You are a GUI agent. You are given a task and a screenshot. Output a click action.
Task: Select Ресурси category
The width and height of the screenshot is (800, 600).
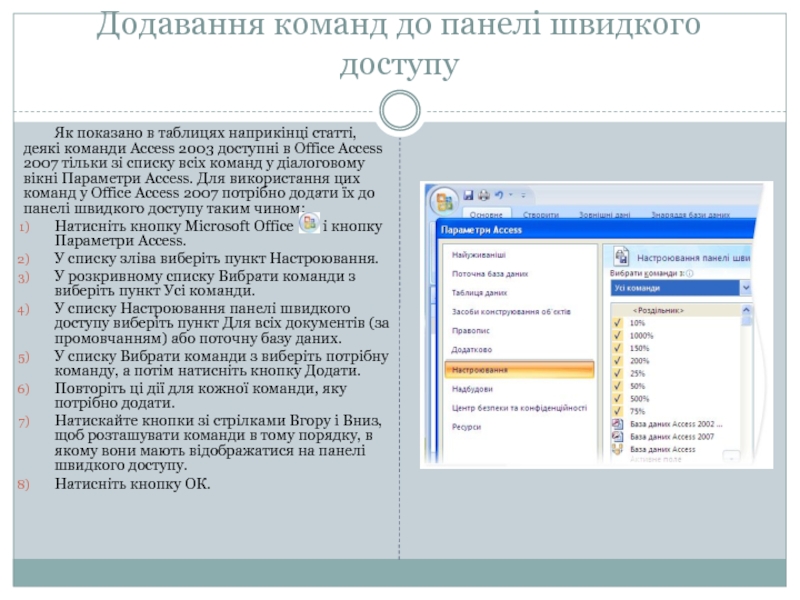466,427
